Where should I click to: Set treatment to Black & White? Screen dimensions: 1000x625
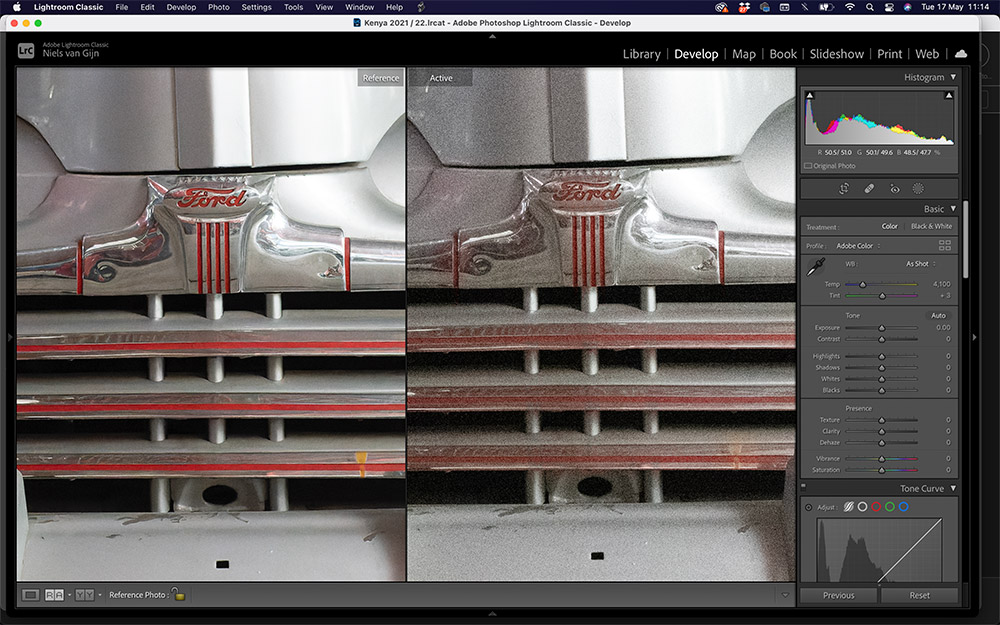(931, 226)
